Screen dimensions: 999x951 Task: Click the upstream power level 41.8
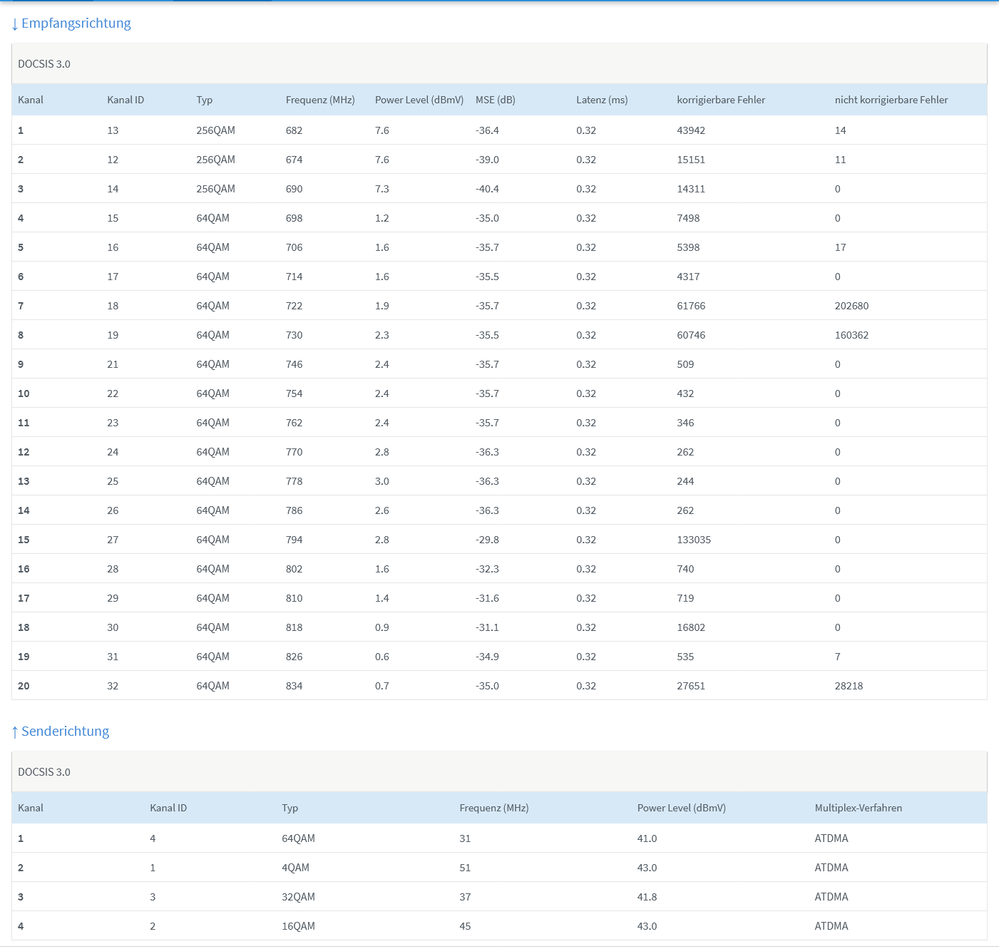tap(647, 897)
